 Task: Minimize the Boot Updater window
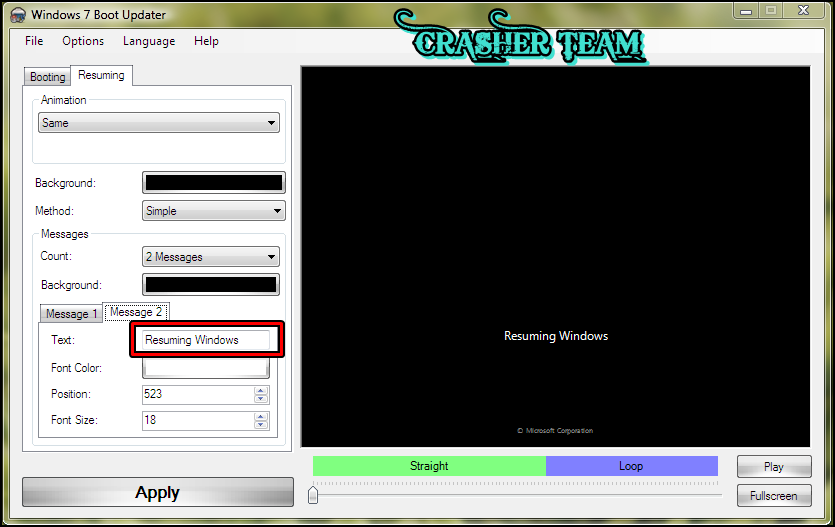tap(746, 11)
